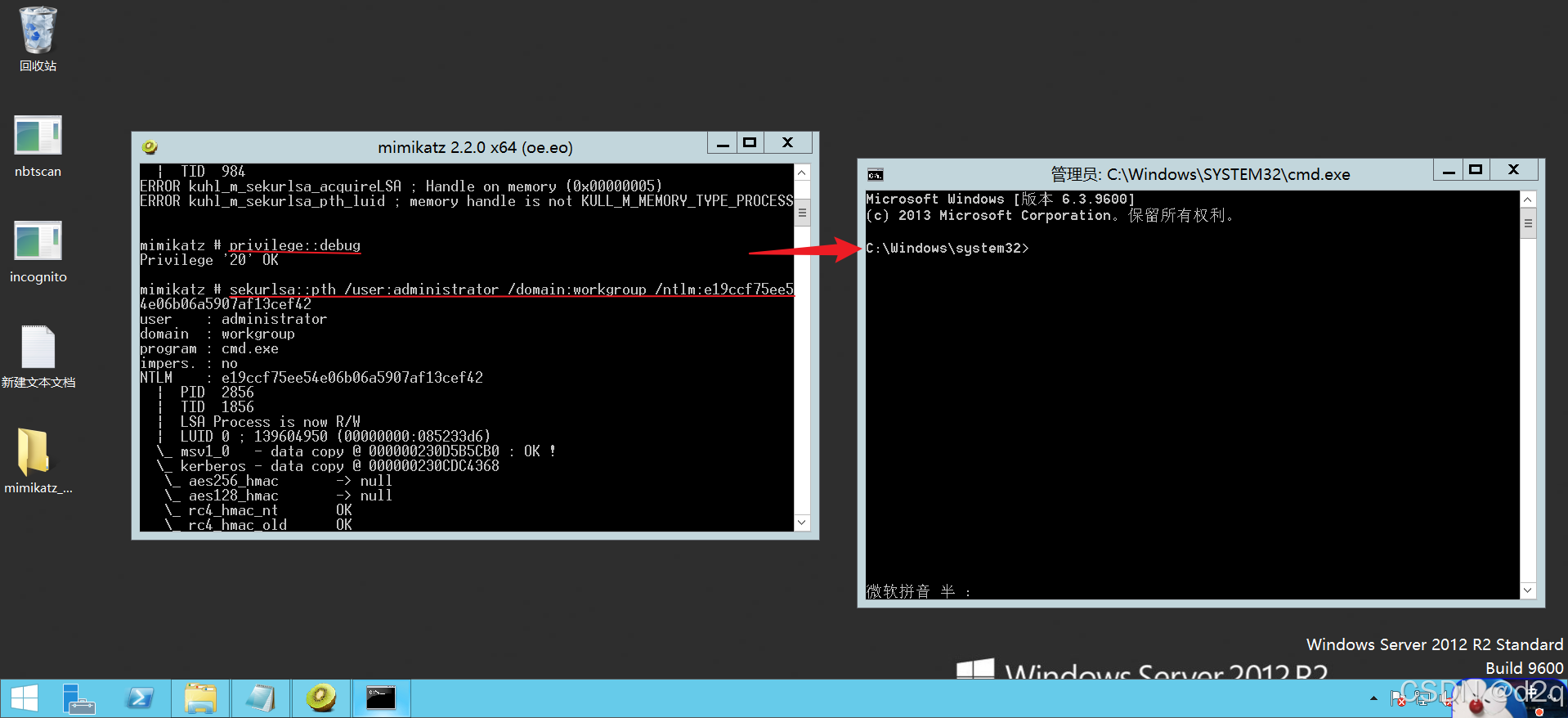Click cmd.exe scrollbar down arrow

[1528, 590]
